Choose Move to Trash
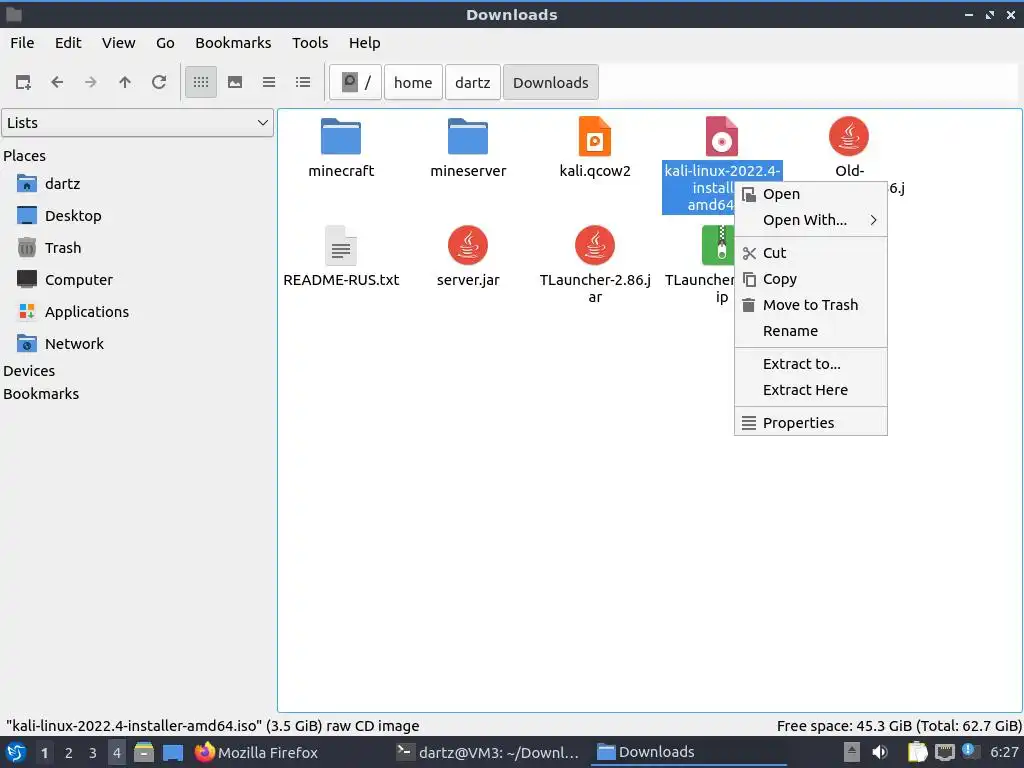1024x768 pixels. 810,305
